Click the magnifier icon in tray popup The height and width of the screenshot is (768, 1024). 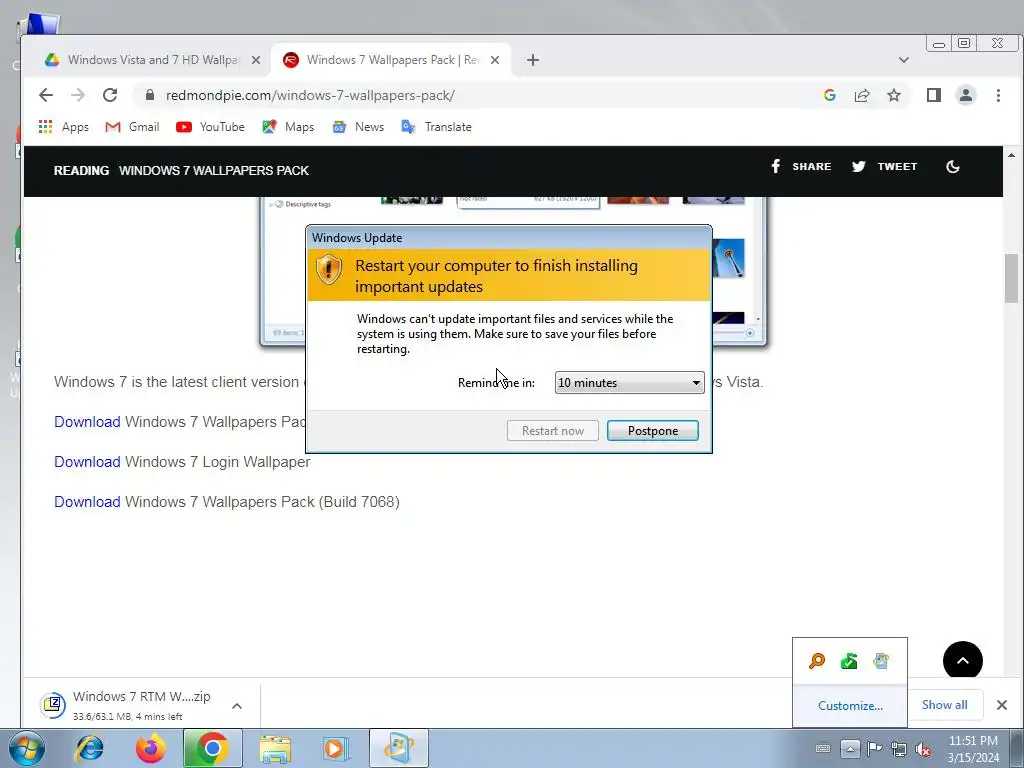coord(816,661)
